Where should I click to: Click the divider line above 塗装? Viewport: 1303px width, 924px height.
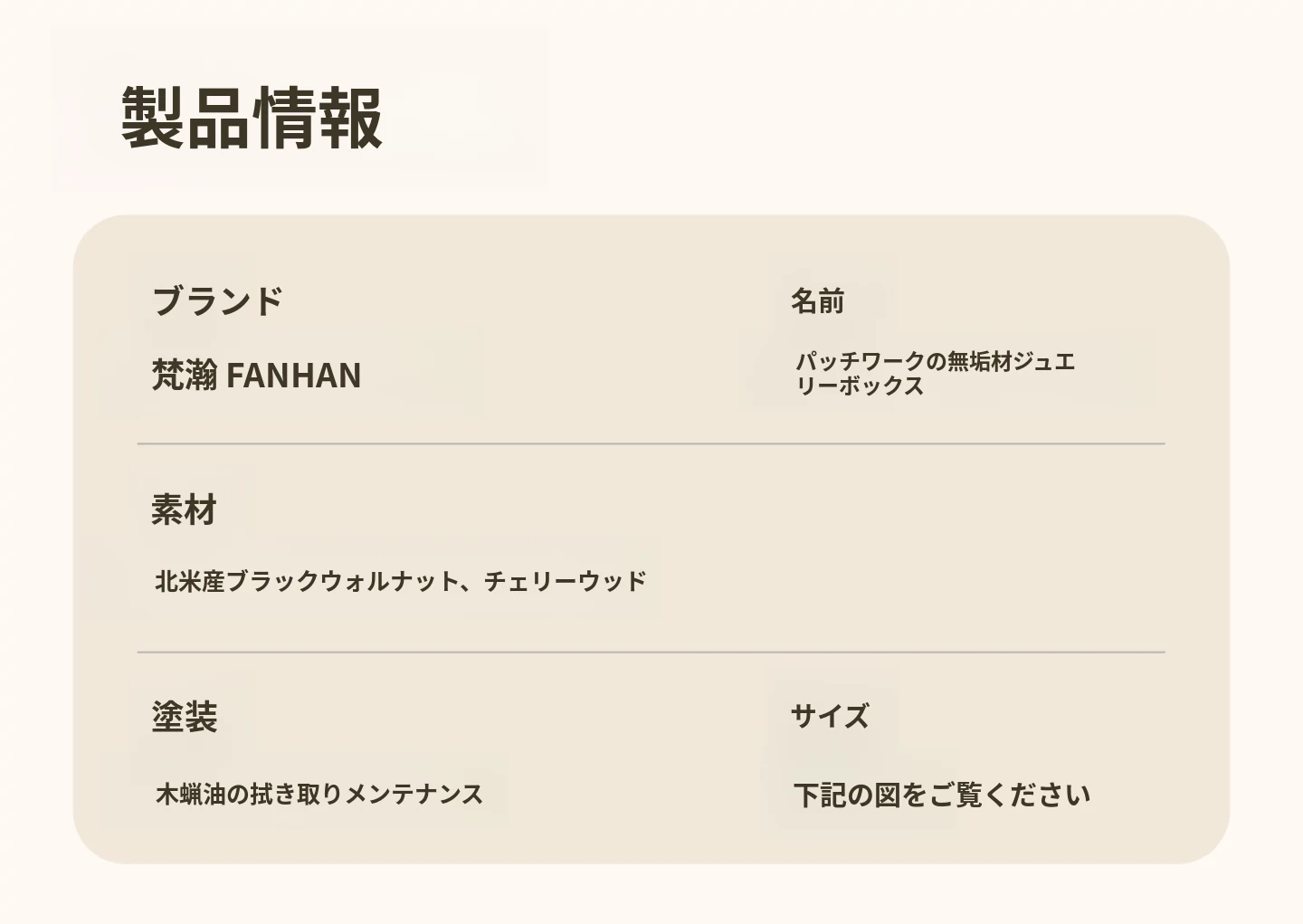pos(651,652)
